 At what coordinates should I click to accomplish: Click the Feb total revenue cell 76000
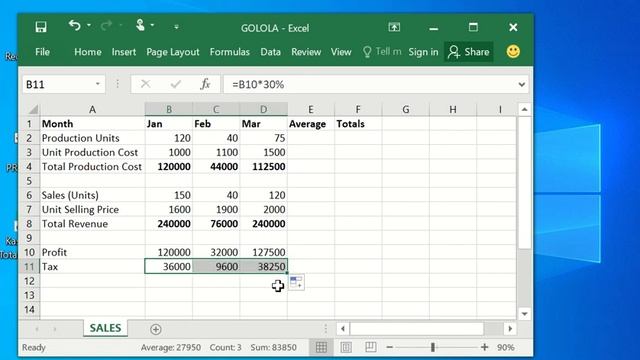click(216, 224)
